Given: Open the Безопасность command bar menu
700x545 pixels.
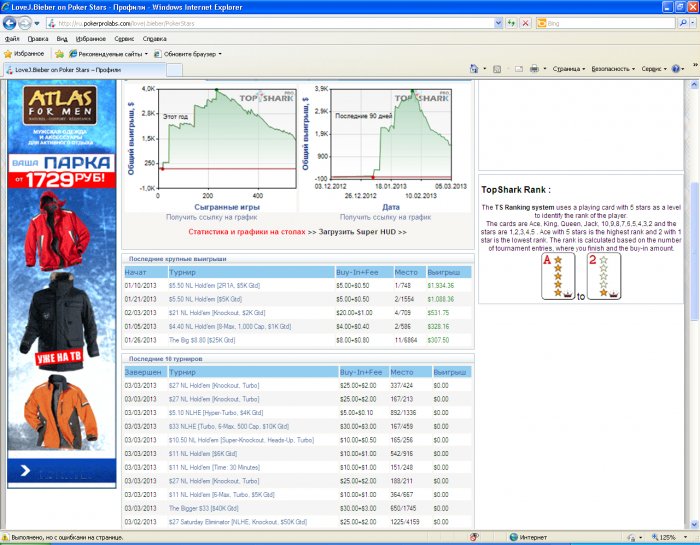Looking at the screenshot, I should (x=613, y=69).
